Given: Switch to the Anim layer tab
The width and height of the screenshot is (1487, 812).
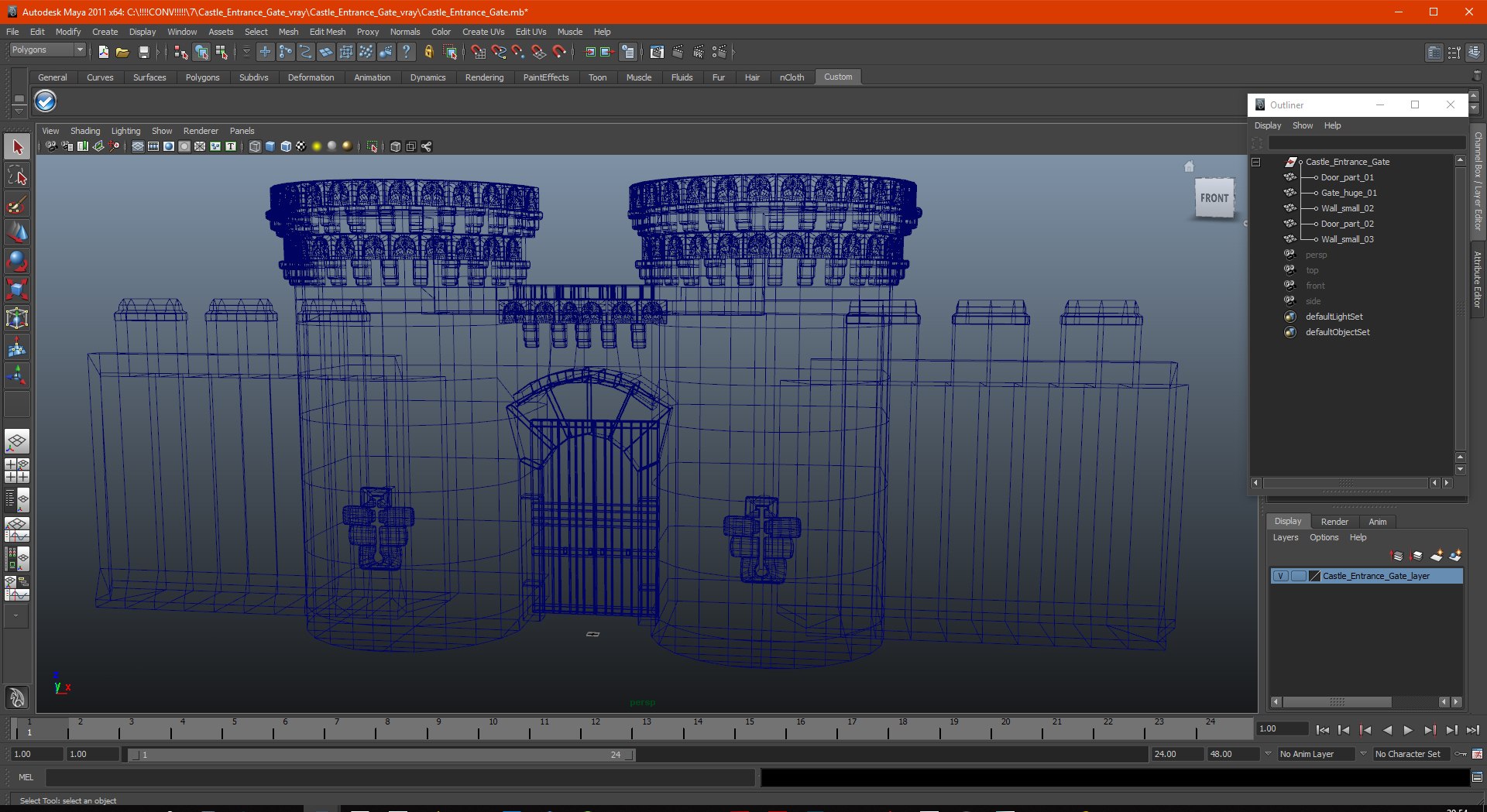Looking at the screenshot, I should coord(1377,522).
